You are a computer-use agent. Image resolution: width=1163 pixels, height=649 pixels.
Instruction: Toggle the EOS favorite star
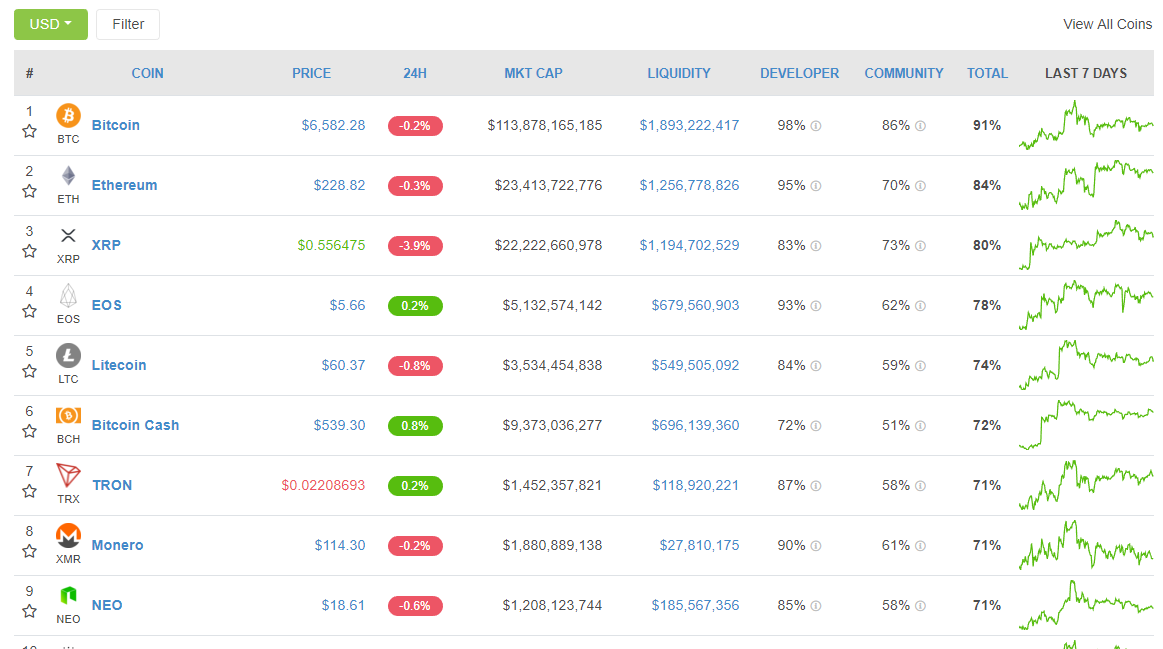tap(30, 312)
